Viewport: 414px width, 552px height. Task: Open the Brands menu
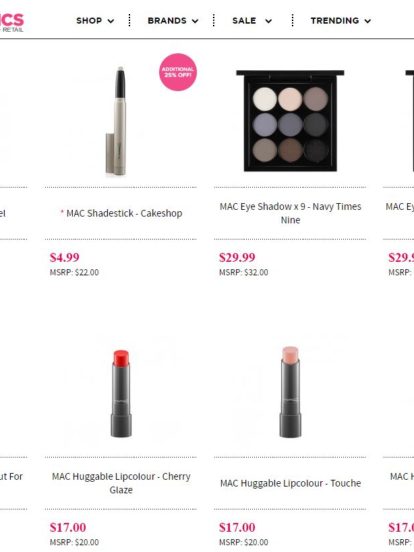tap(167, 21)
